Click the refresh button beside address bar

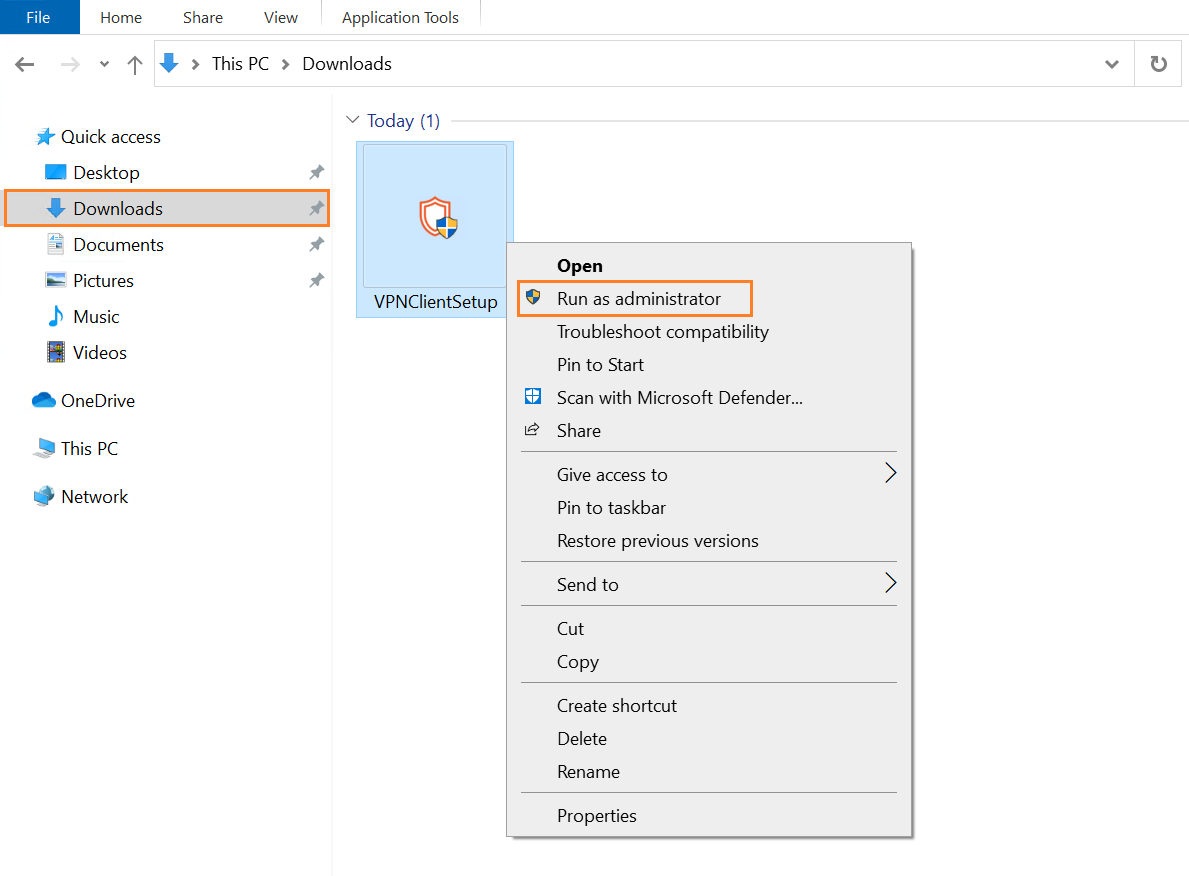pyautogui.click(x=1158, y=64)
